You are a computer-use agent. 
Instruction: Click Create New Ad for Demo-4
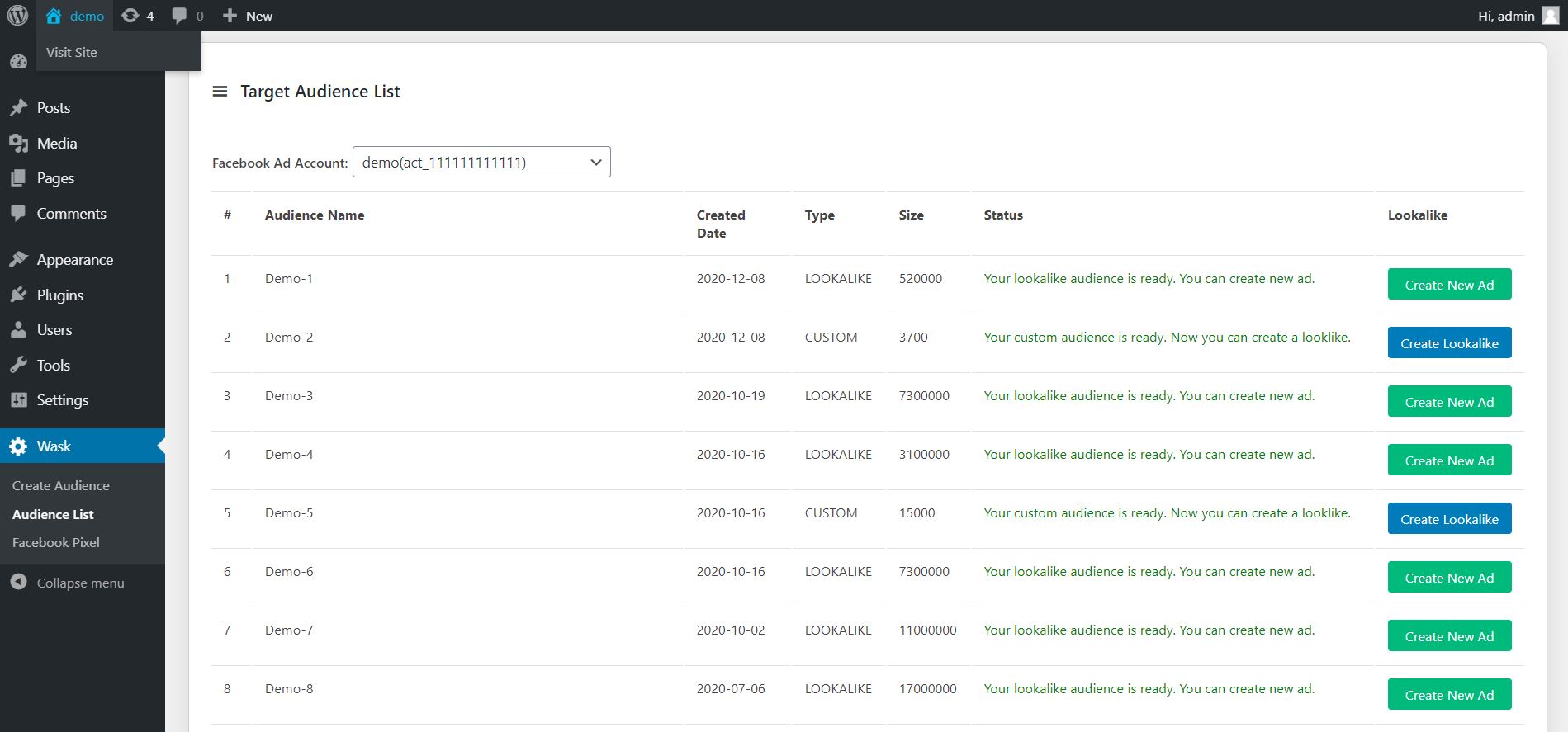[x=1449, y=460]
